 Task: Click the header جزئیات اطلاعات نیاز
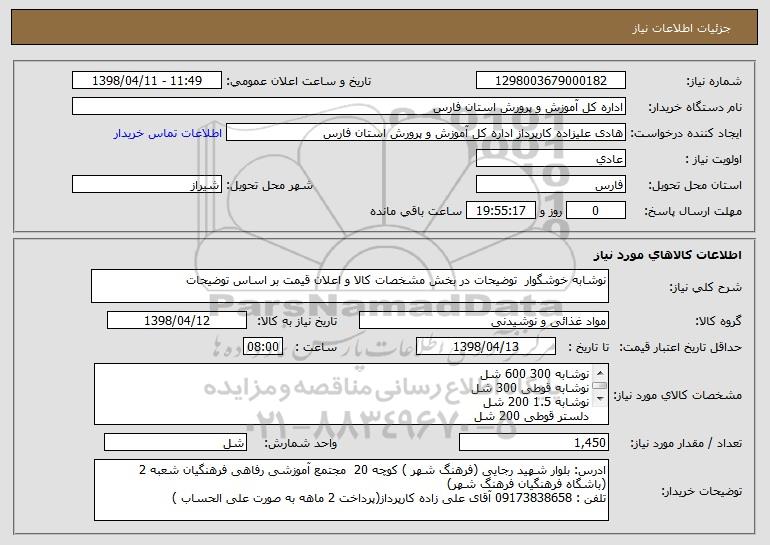[681, 28]
